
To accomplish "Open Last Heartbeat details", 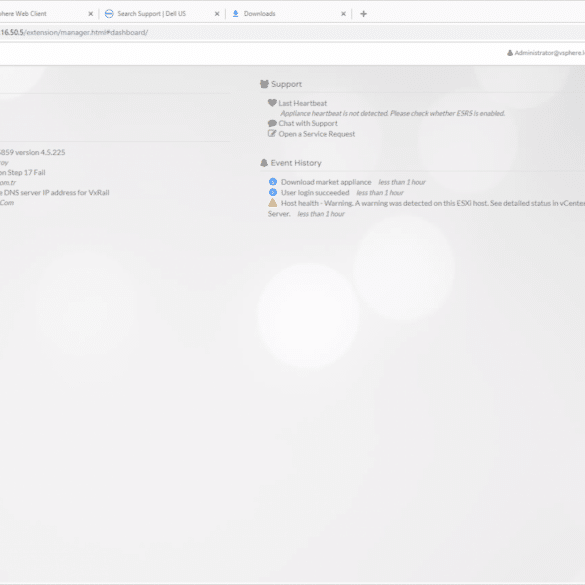I will pyautogui.click(x=303, y=103).
